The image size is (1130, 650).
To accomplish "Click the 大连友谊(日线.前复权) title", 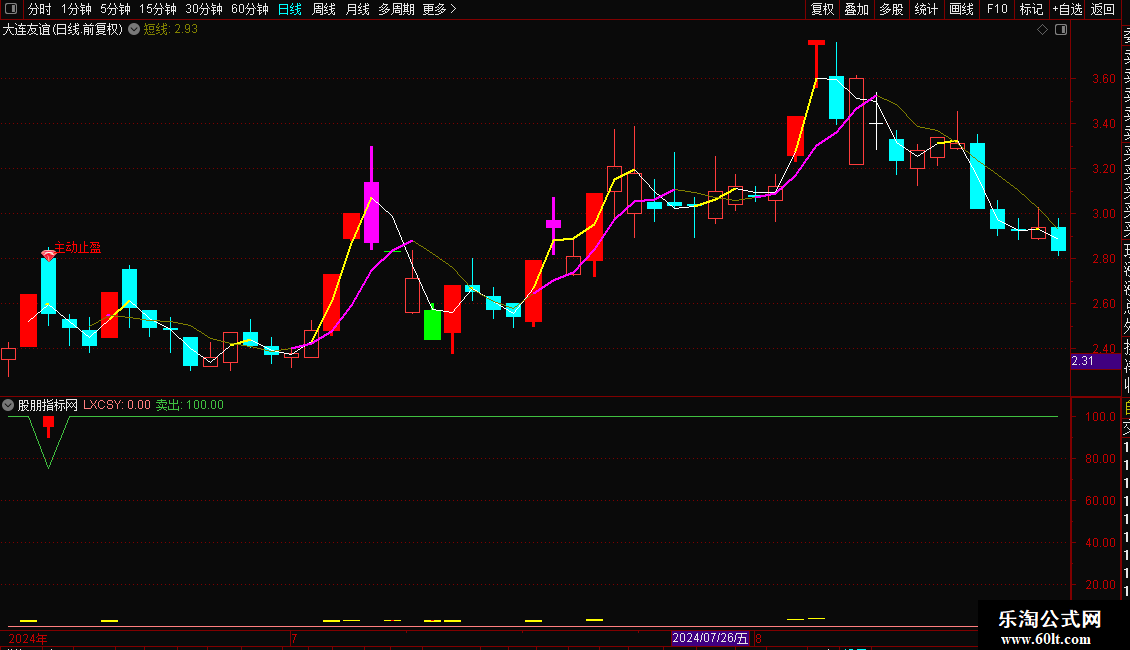I will point(63,30).
